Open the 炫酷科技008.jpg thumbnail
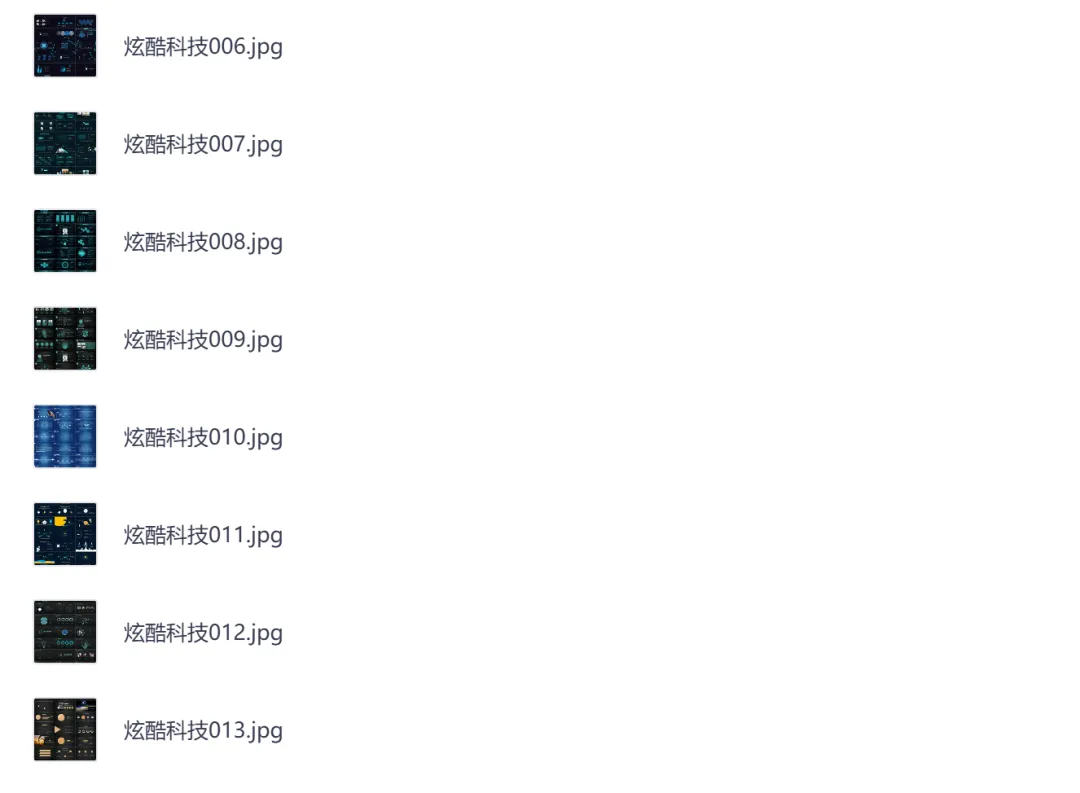Screen dimensions: 1080x793 [65, 241]
